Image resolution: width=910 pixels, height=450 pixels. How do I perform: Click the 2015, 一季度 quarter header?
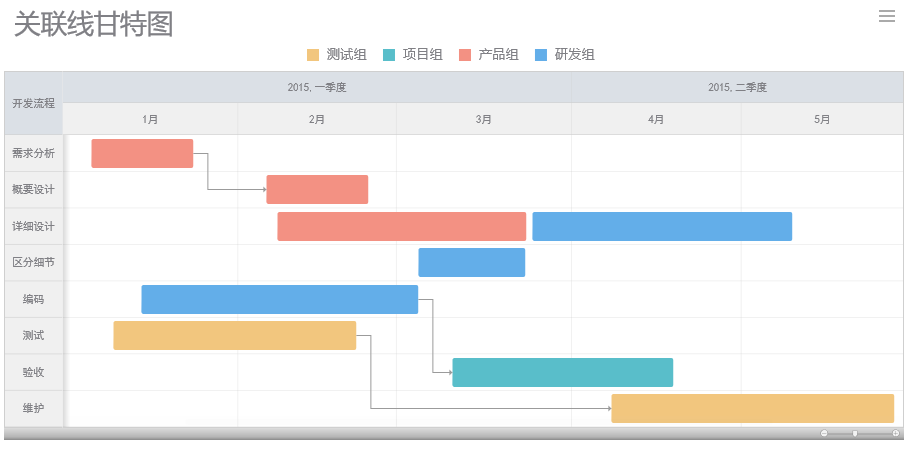click(x=316, y=87)
